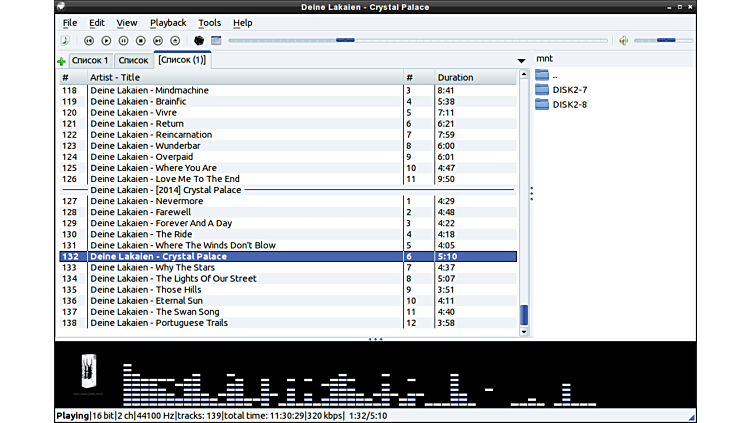
Task: Sort by the Duration column header
Action: tap(455, 77)
